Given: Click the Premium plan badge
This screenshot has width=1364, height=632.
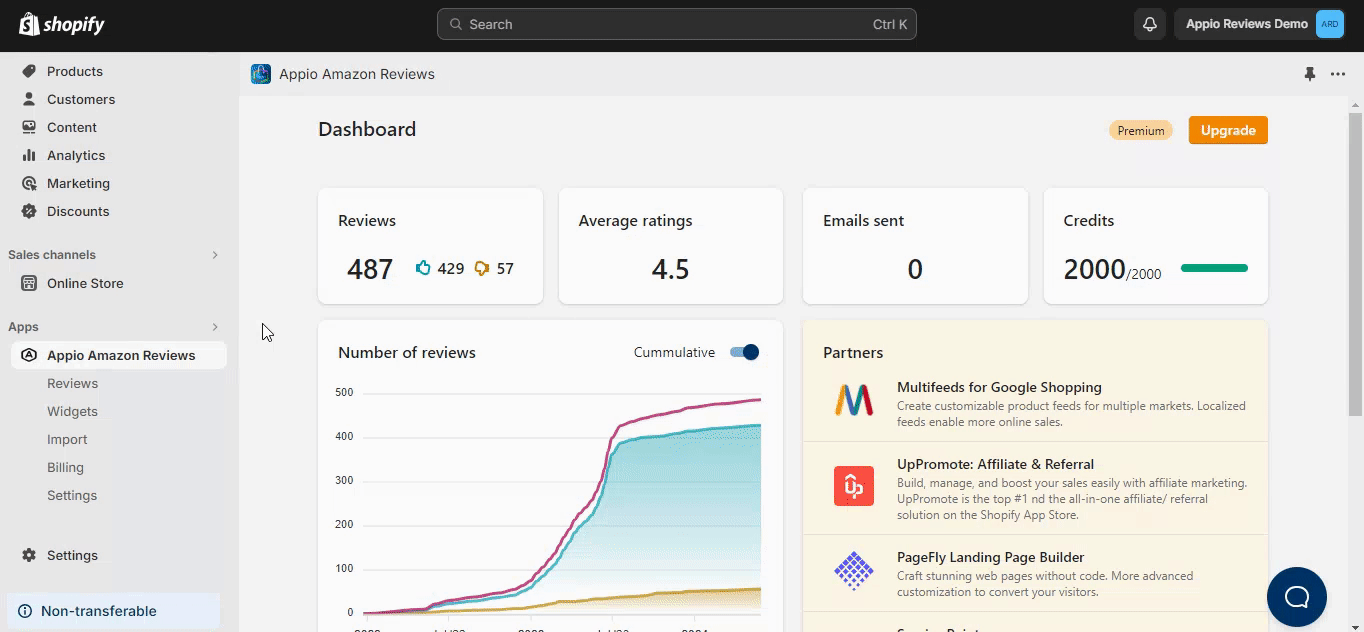Looking at the screenshot, I should (x=1141, y=130).
